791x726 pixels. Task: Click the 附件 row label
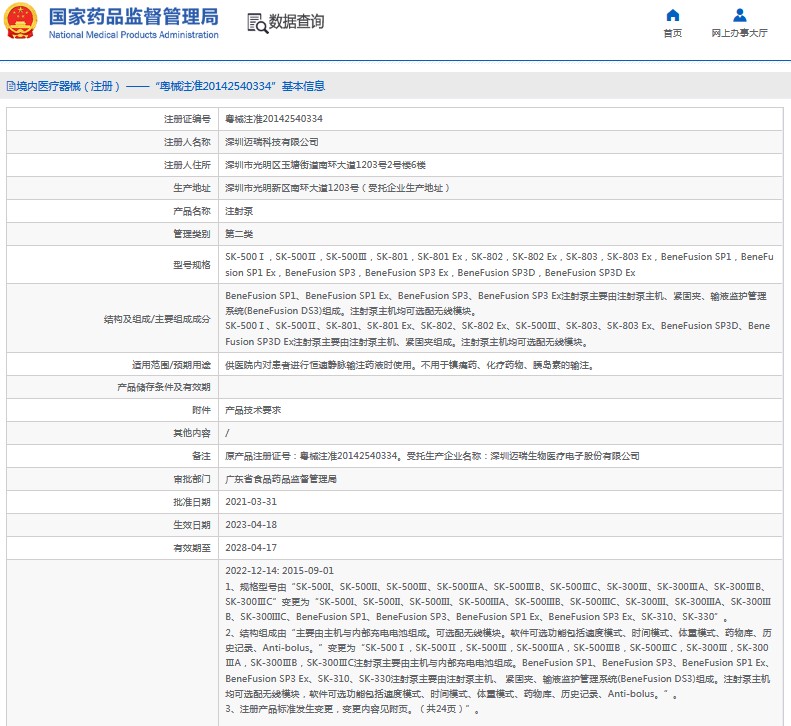pos(201,410)
